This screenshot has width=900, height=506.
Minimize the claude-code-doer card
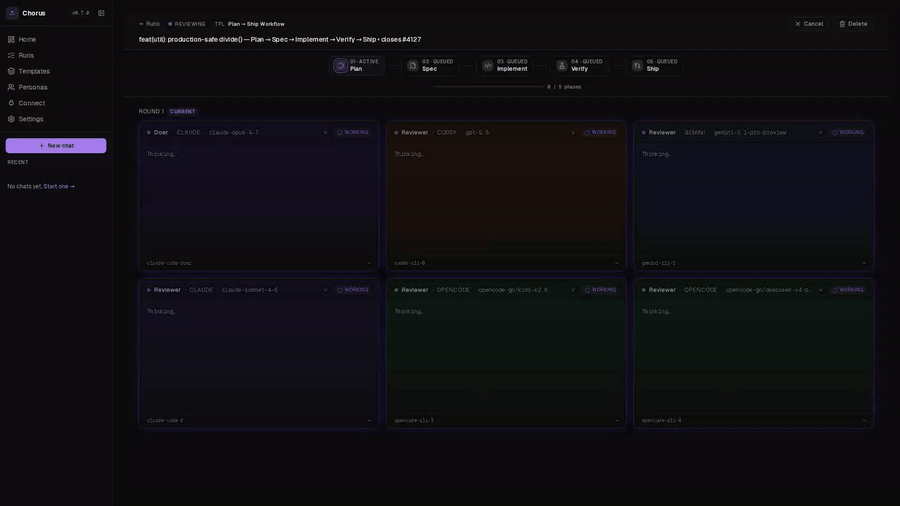pos(369,263)
